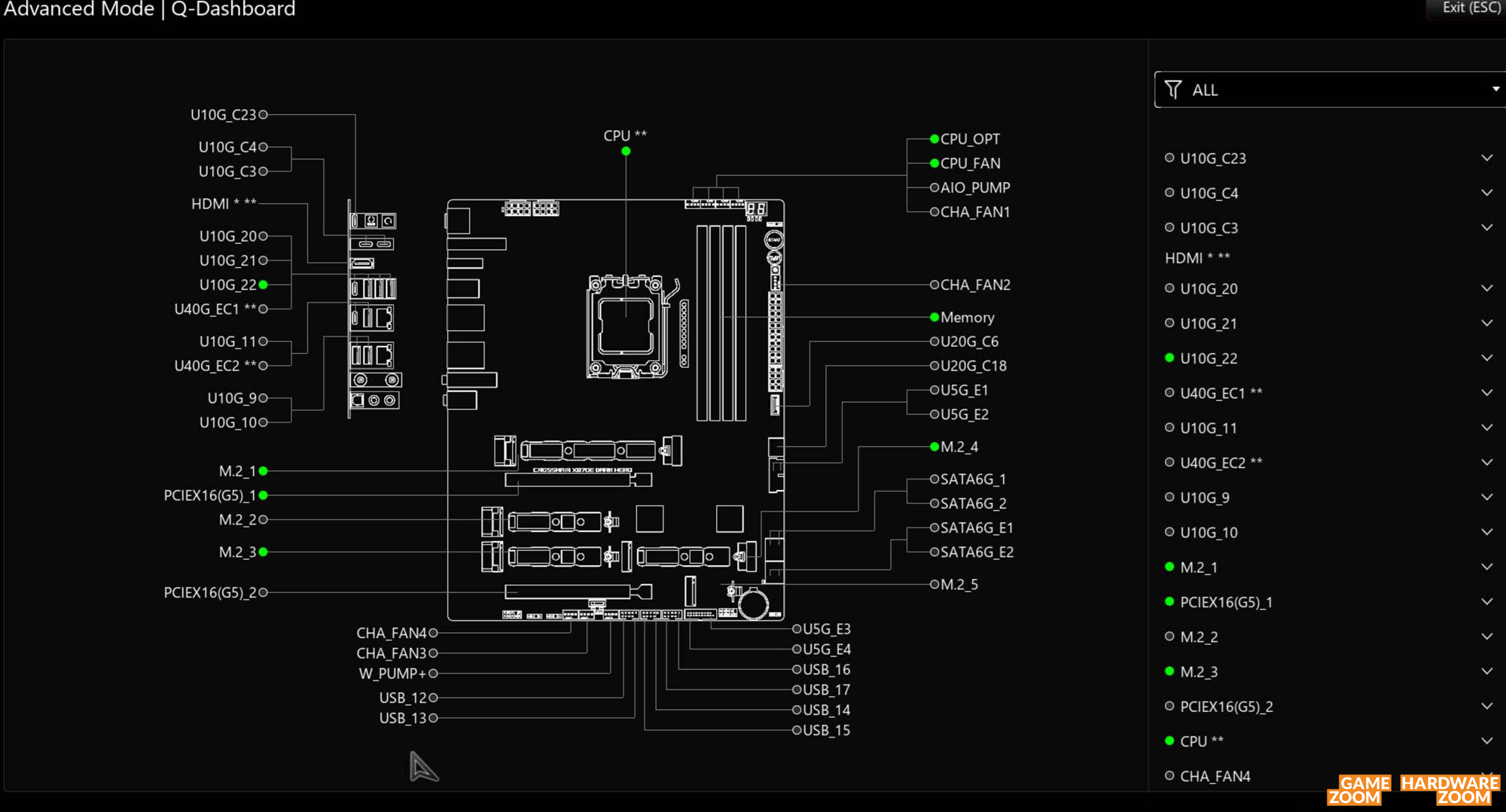Click the SATA6G_1 label on diagram
Viewport: 1506px width, 812px height.
tap(973, 479)
